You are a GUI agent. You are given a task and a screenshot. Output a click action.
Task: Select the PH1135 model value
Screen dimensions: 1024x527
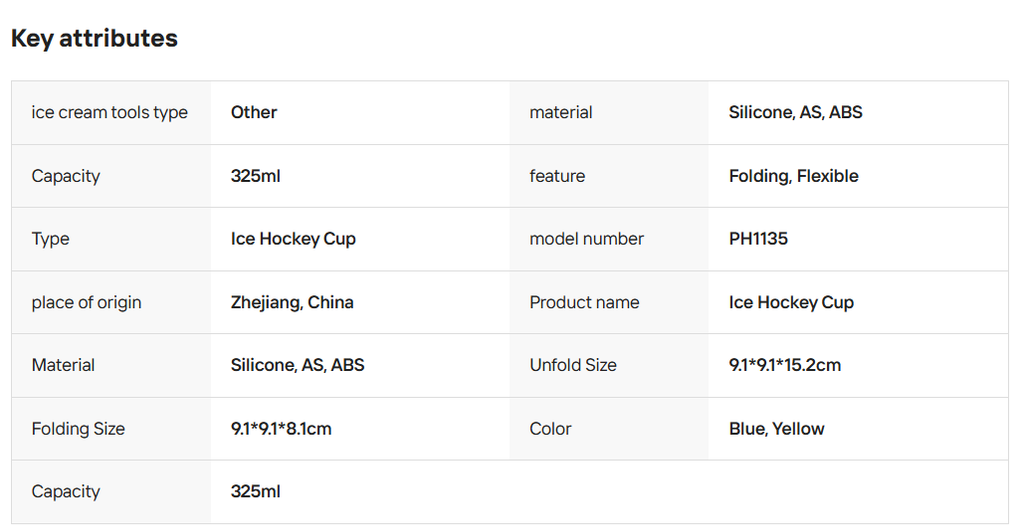pyautogui.click(x=758, y=239)
